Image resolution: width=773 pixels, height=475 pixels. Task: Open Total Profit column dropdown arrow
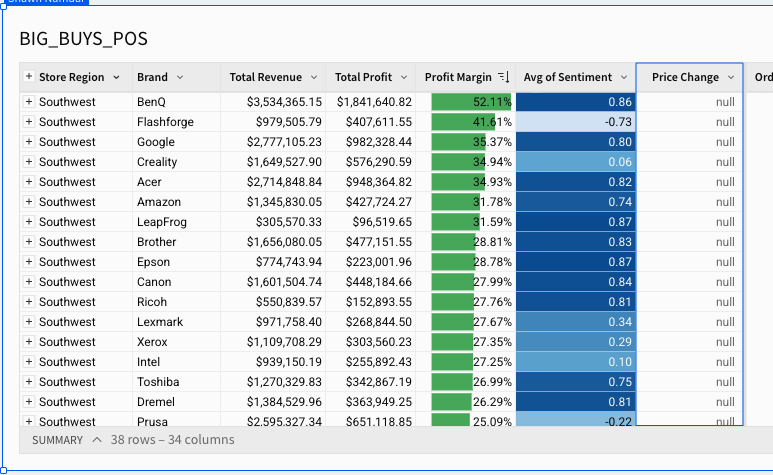[x=404, y=77]
